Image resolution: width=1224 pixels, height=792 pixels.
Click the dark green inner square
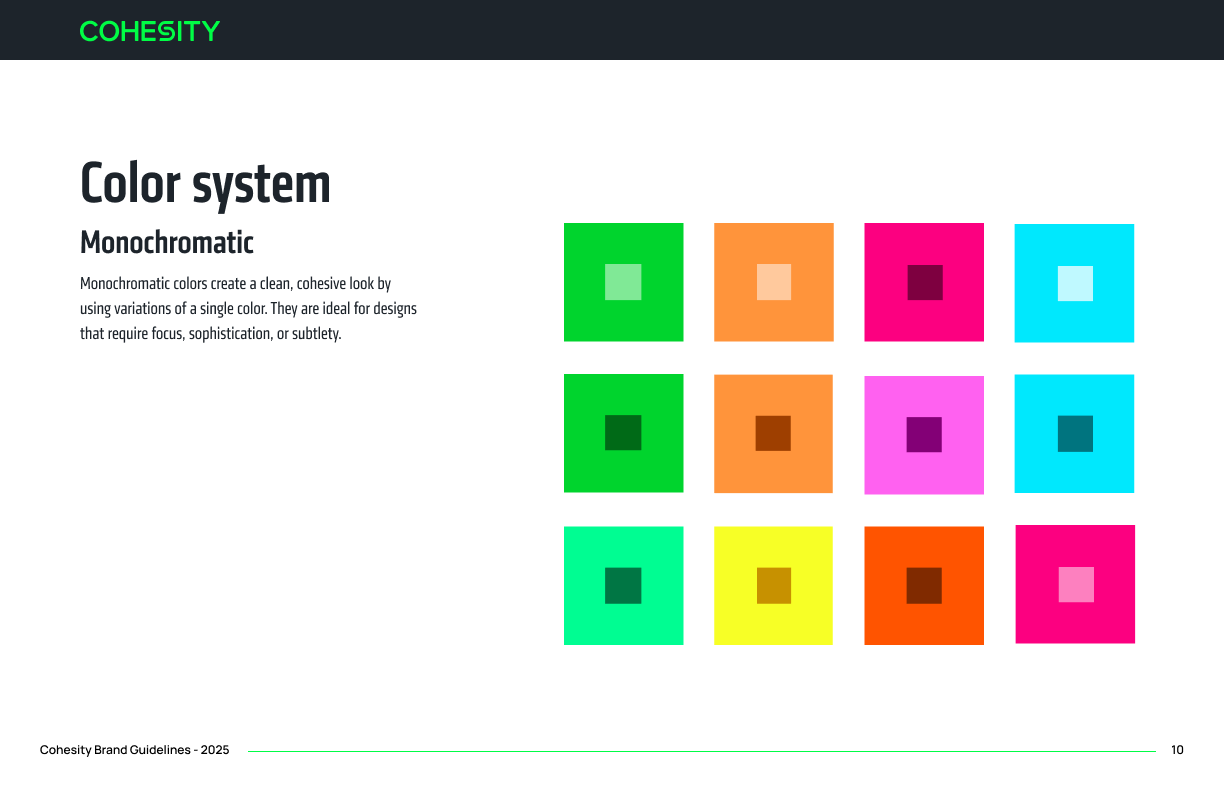[x=623, y=433]
